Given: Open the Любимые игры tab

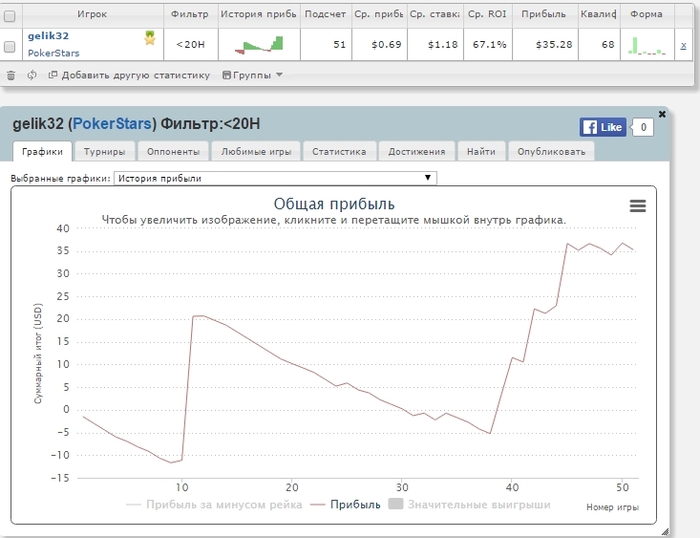Looking at the screenshot, I should (256, 152).
